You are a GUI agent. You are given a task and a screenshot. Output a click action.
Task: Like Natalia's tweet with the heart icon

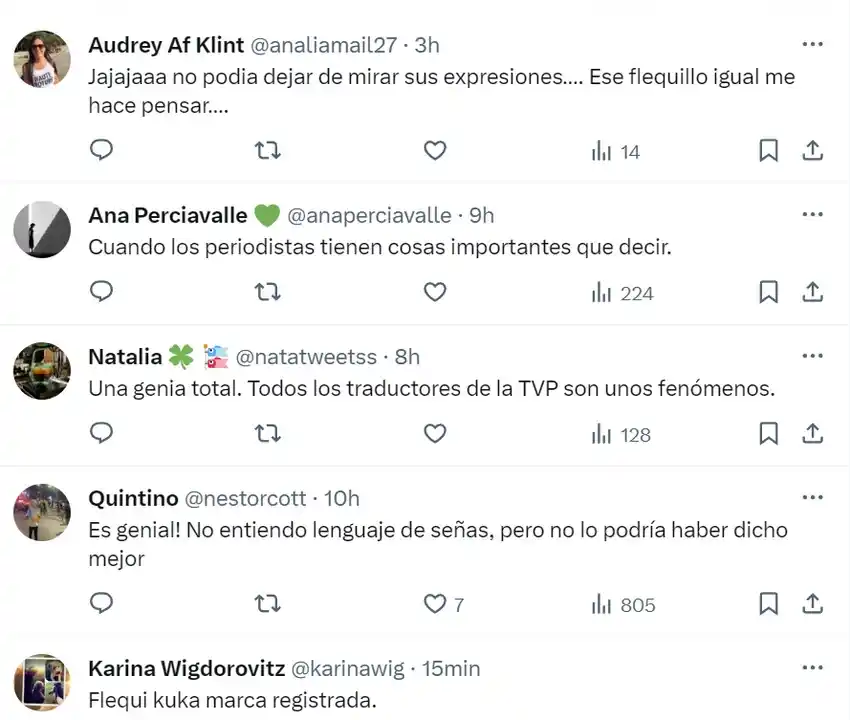coord(435,433)
